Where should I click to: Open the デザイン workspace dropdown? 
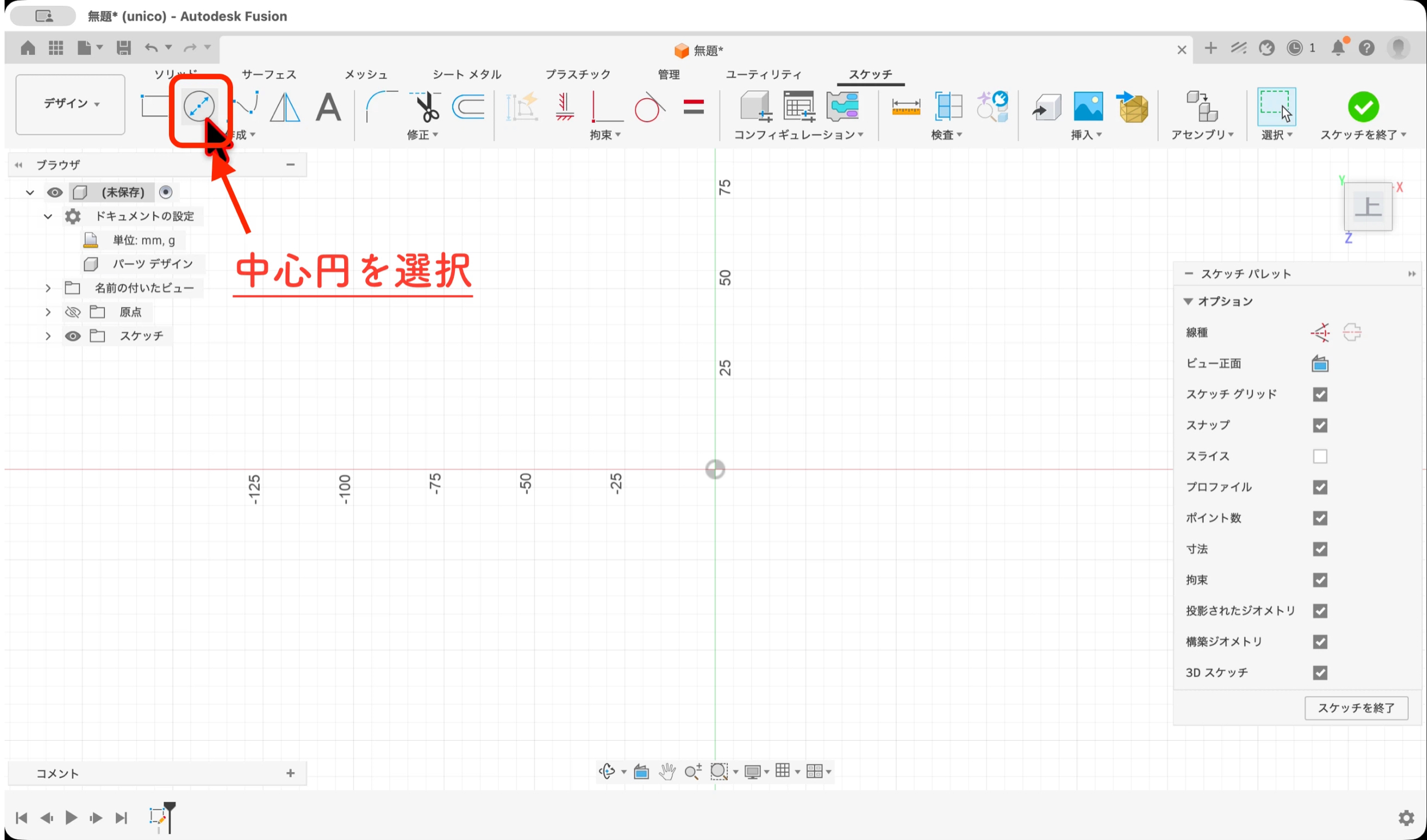click(70, 104)
